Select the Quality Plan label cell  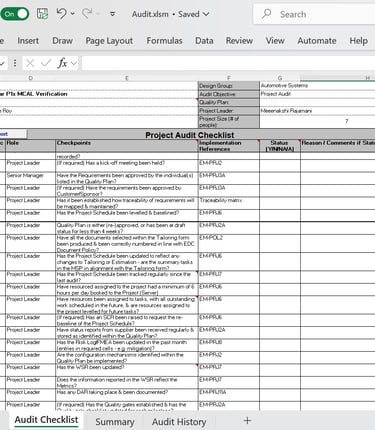click(229, 102)
